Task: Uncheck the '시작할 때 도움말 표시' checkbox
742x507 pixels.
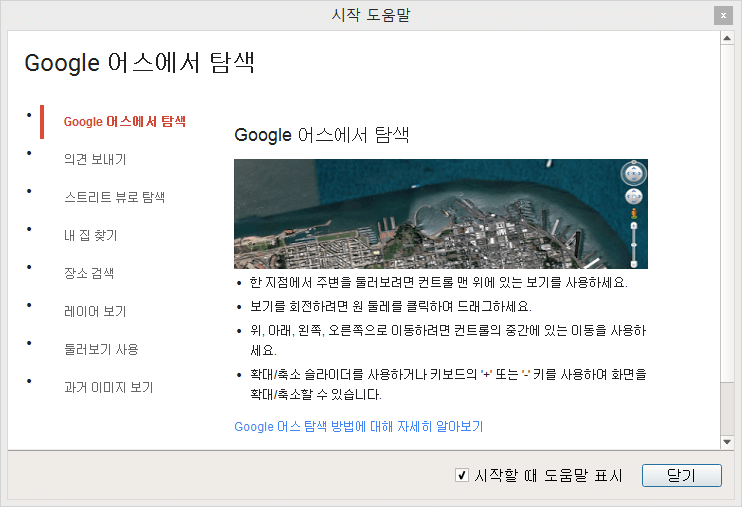Action: (x=461, y=476)
